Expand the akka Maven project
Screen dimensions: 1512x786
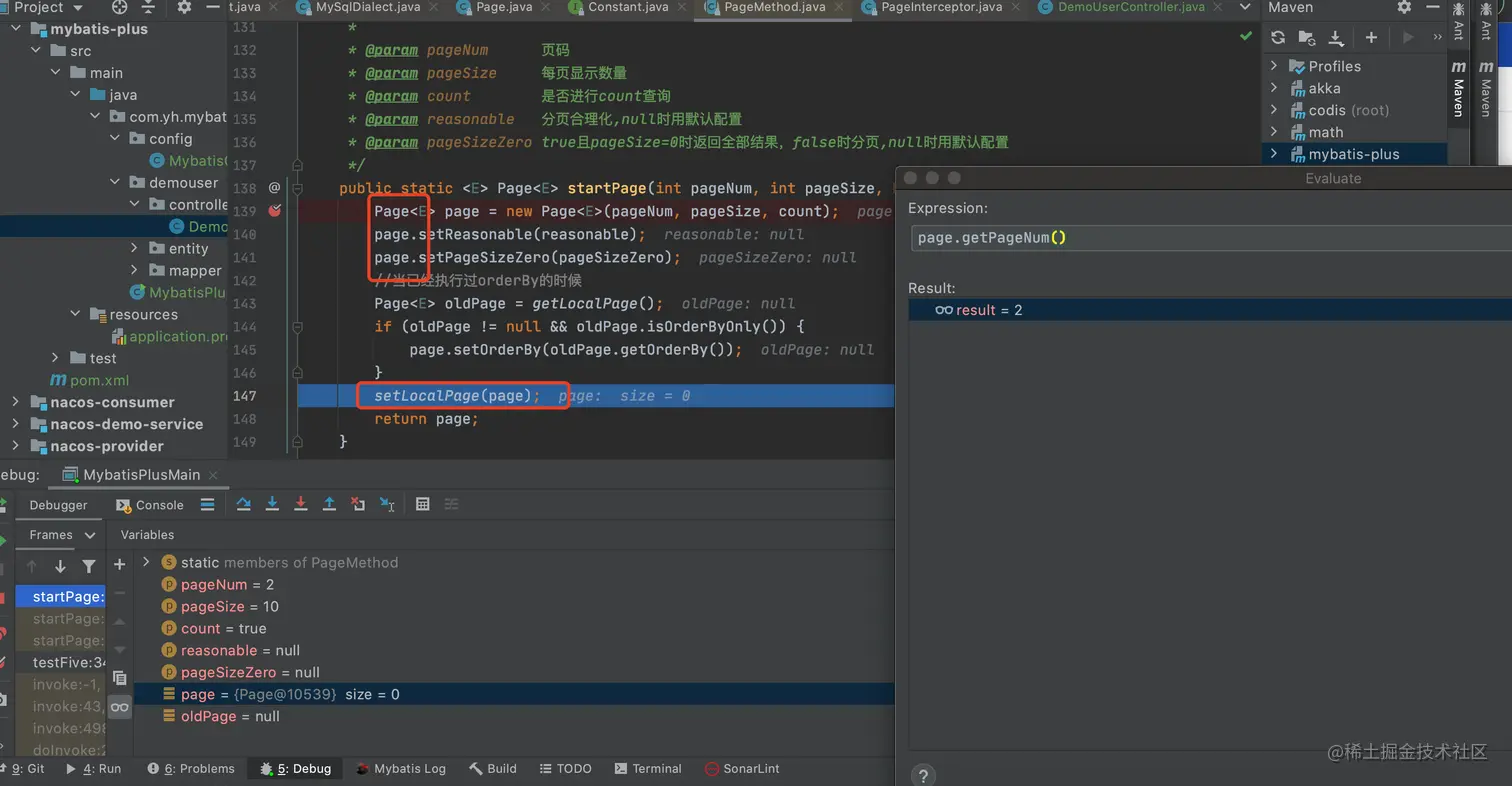coord(1274,88)
